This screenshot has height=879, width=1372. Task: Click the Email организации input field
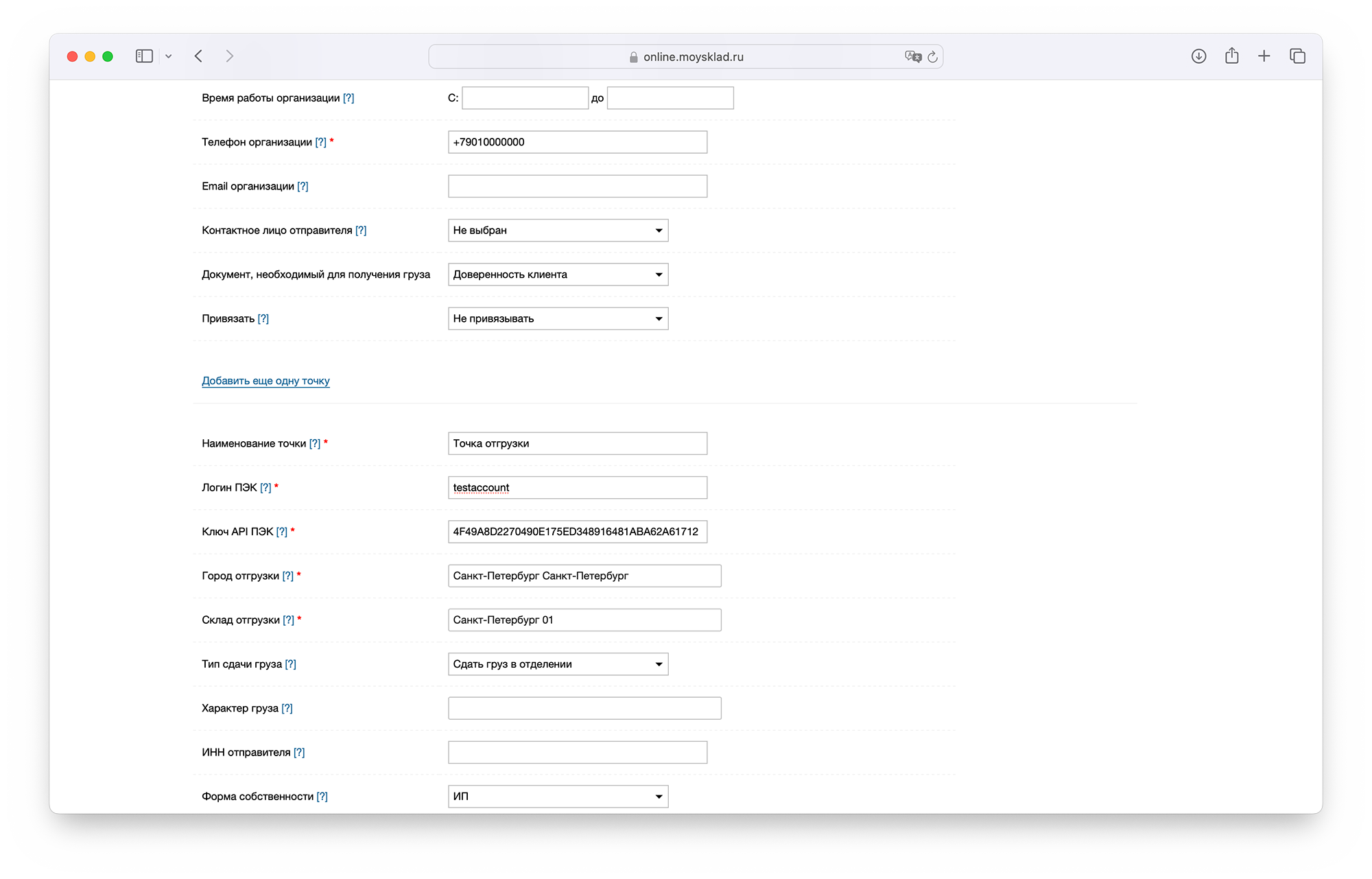coord(577,187)
